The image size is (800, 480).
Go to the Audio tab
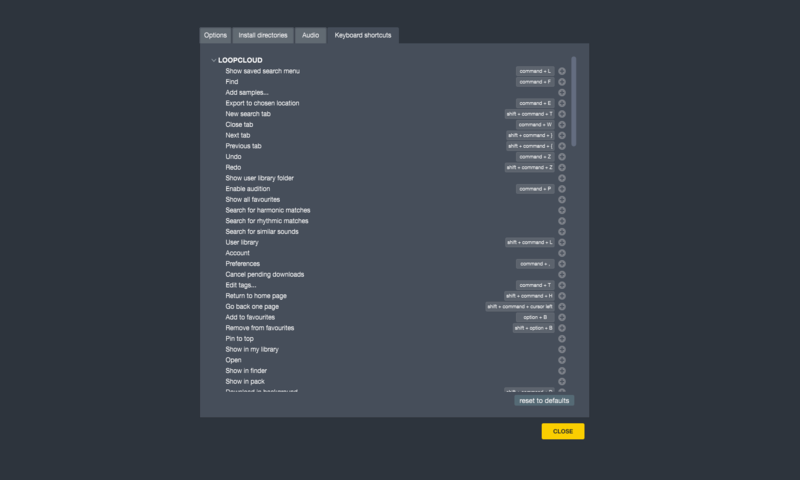click(x=311, y=35)
